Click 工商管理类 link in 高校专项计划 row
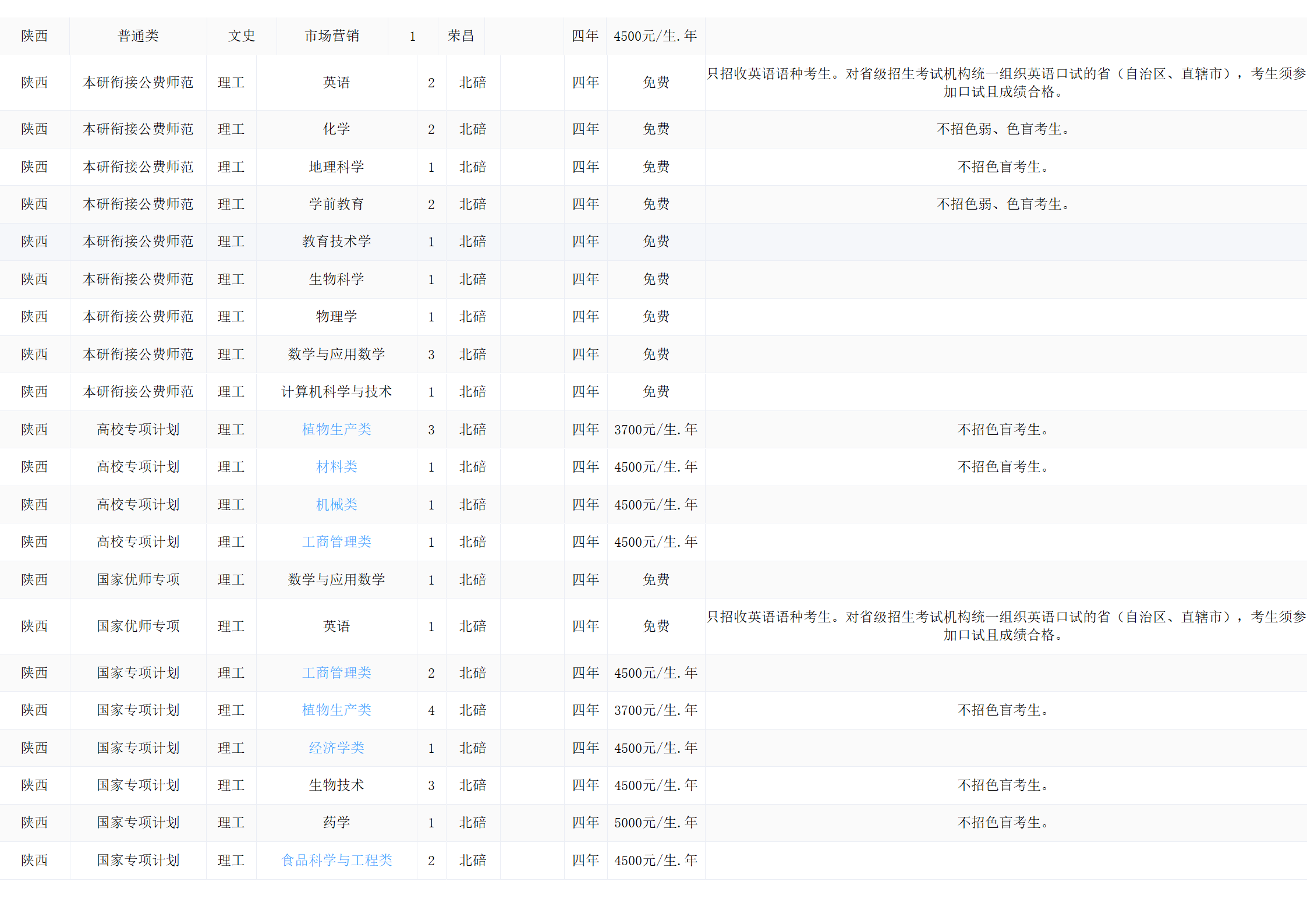 click(337, 541)
